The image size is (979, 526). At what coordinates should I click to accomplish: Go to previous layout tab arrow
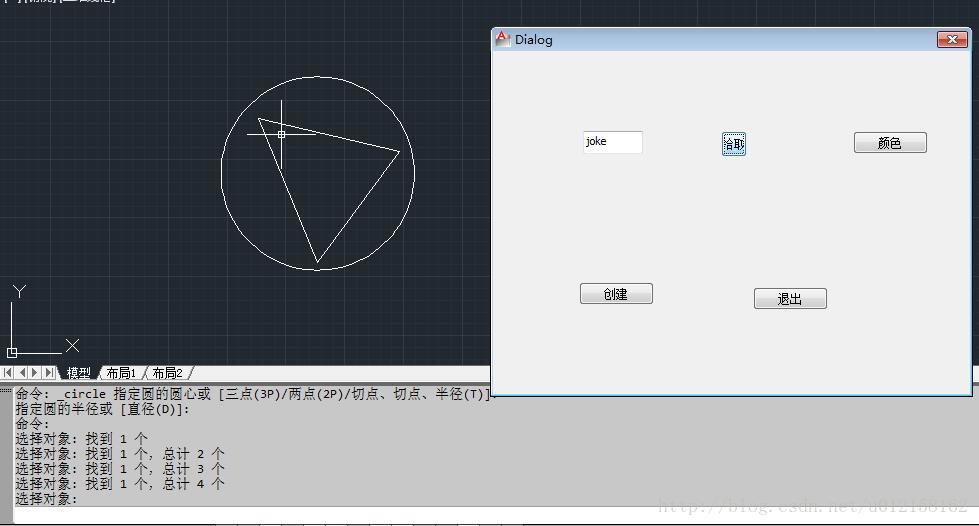(x=22, y=373)
